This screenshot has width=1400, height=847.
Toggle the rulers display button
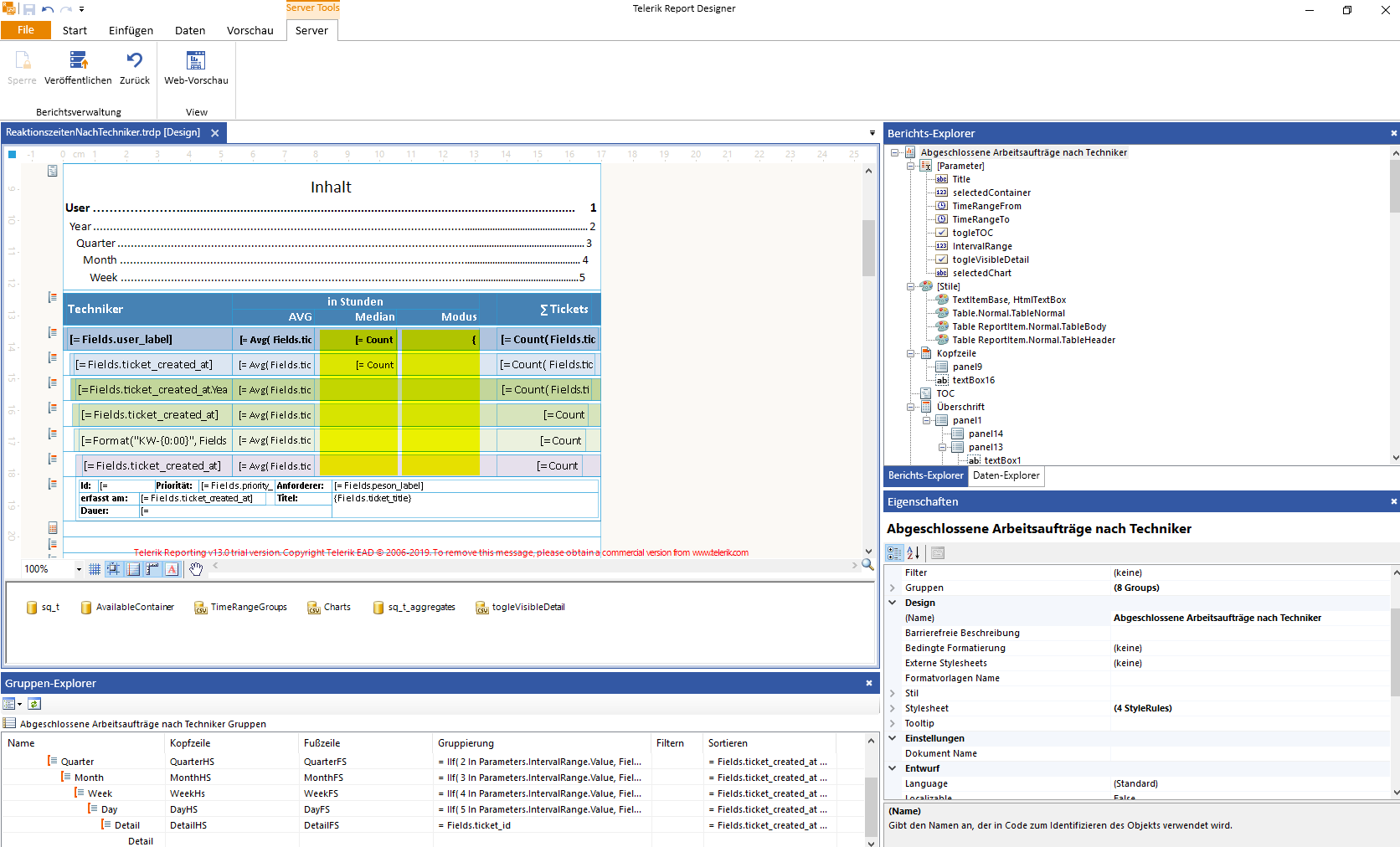tap(152, 569)
